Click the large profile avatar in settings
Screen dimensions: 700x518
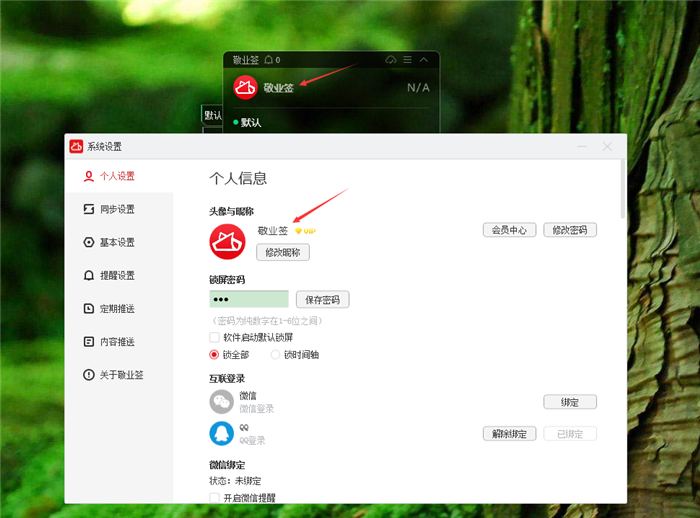point(227,242)
